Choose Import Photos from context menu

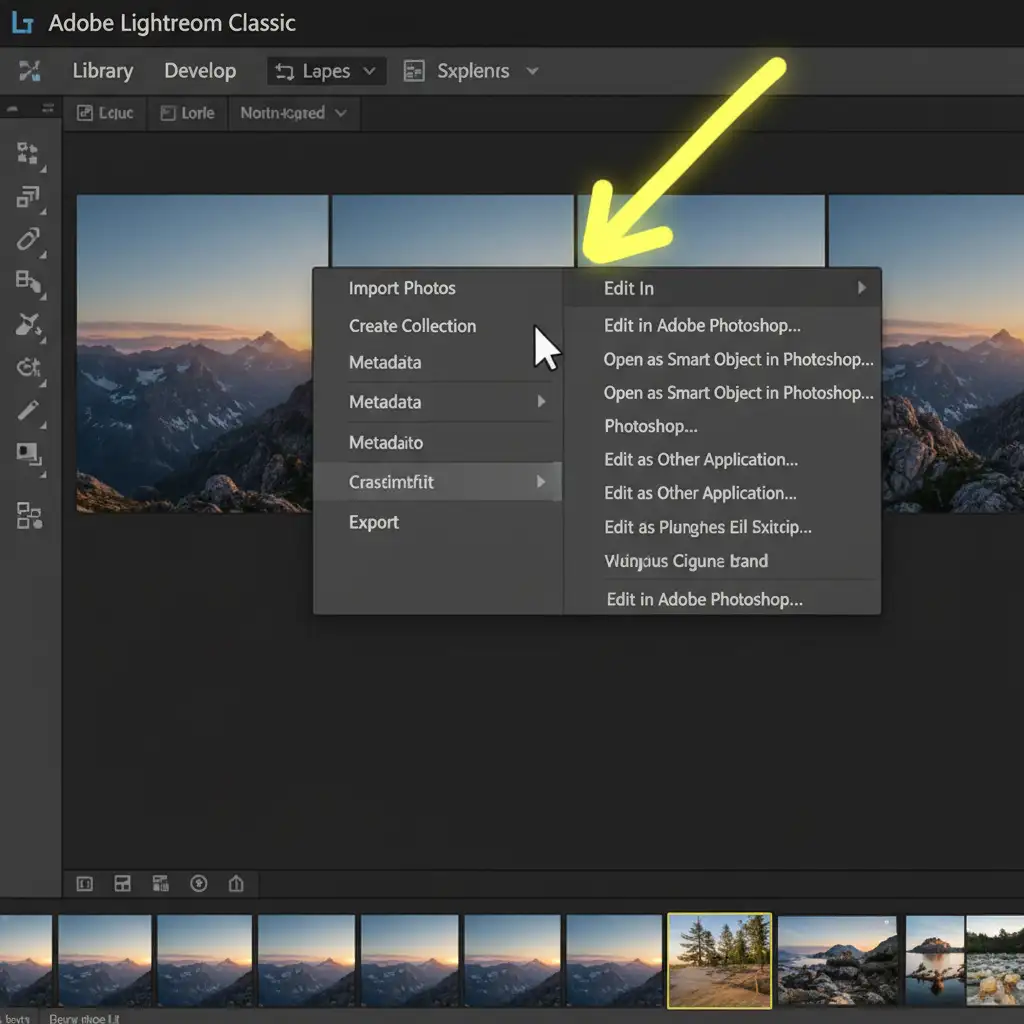(x=402, y=288)
